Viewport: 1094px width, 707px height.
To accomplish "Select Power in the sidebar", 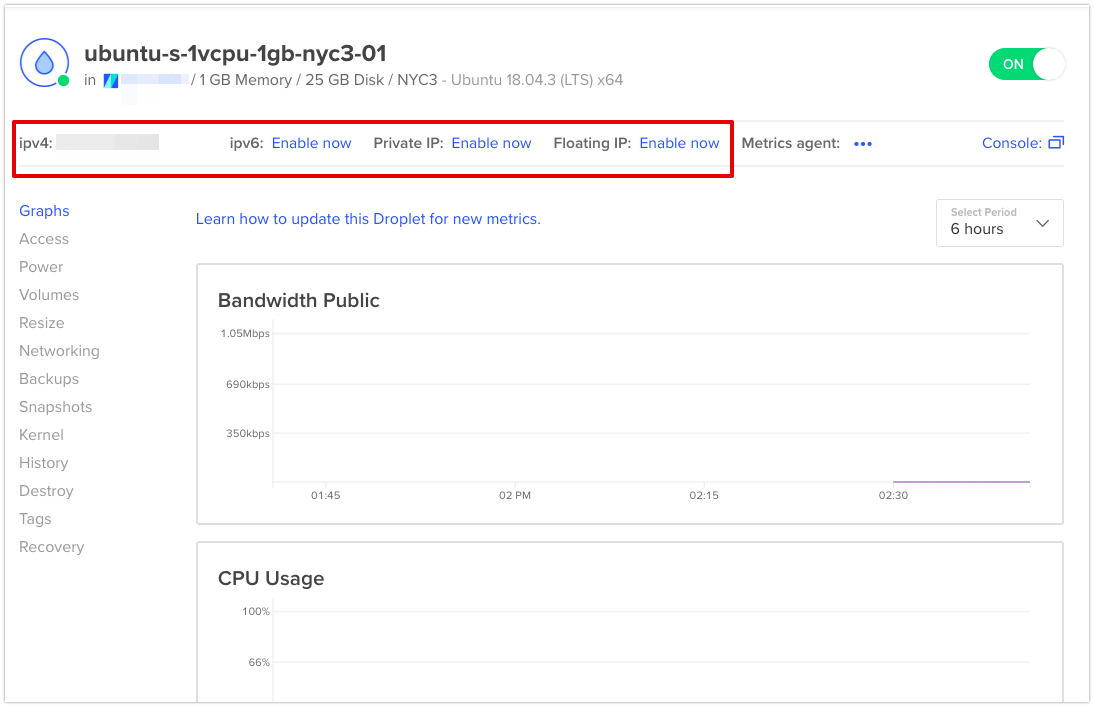I will tap(41, 267).
